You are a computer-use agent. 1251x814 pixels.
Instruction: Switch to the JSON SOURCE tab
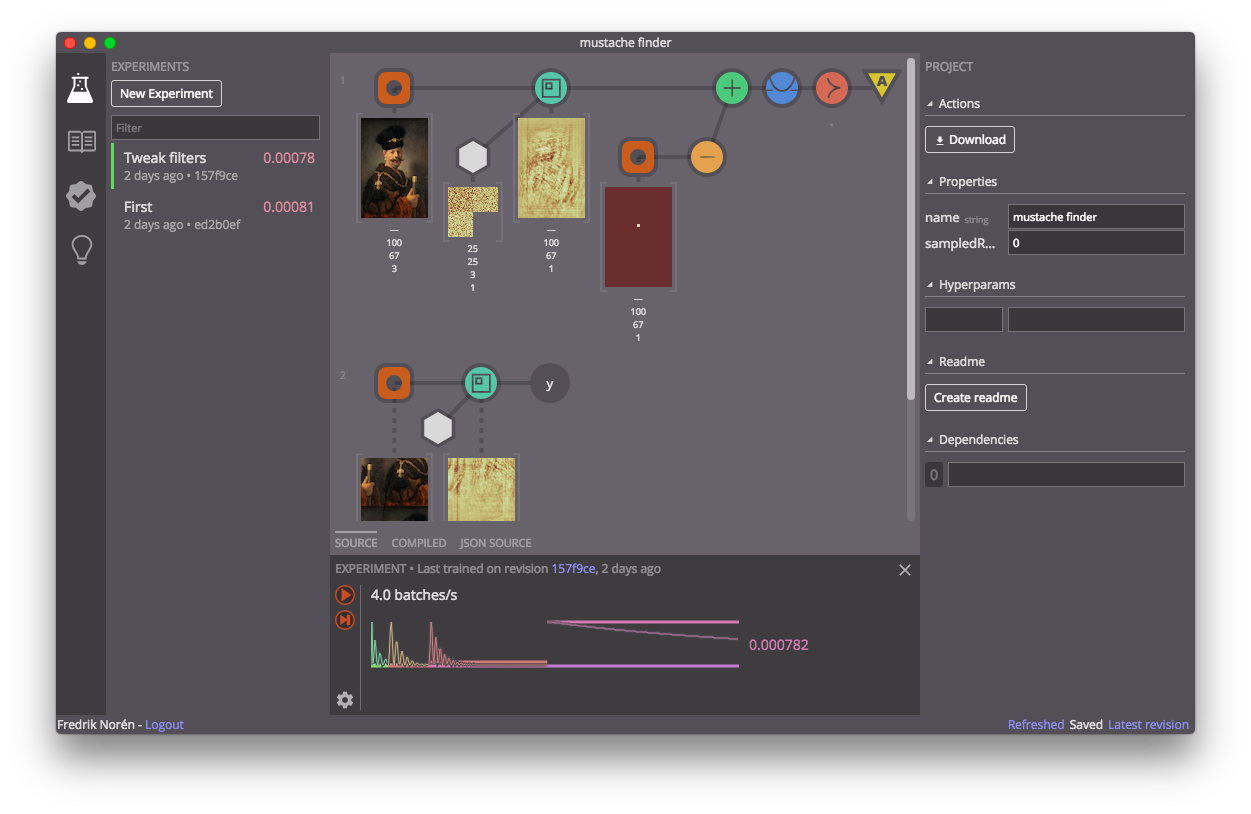click(496, 543)
